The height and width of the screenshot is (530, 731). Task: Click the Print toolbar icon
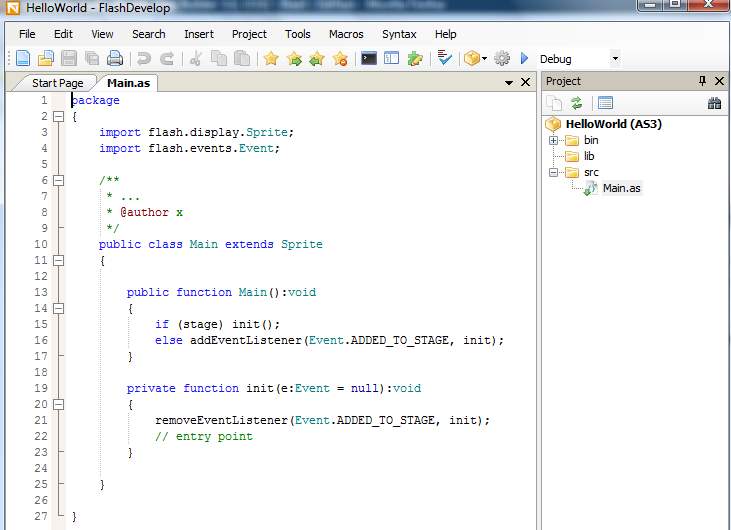115,59
